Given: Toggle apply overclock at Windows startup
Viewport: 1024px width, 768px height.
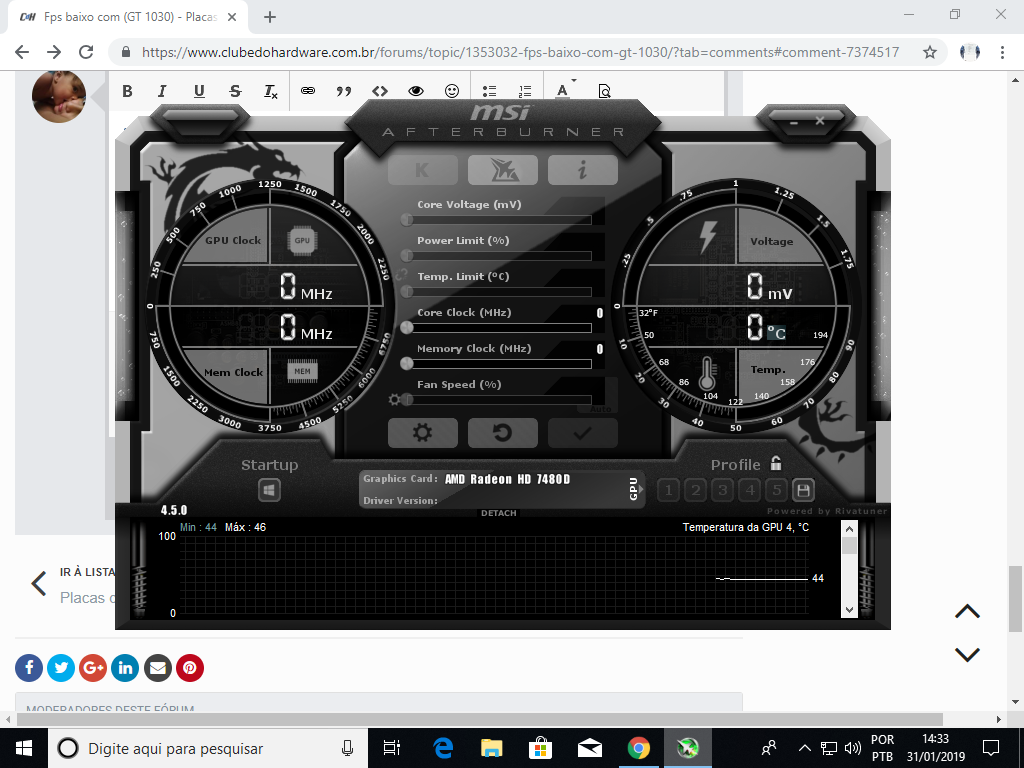Looking at the screenshot, I should pos(269,490).
